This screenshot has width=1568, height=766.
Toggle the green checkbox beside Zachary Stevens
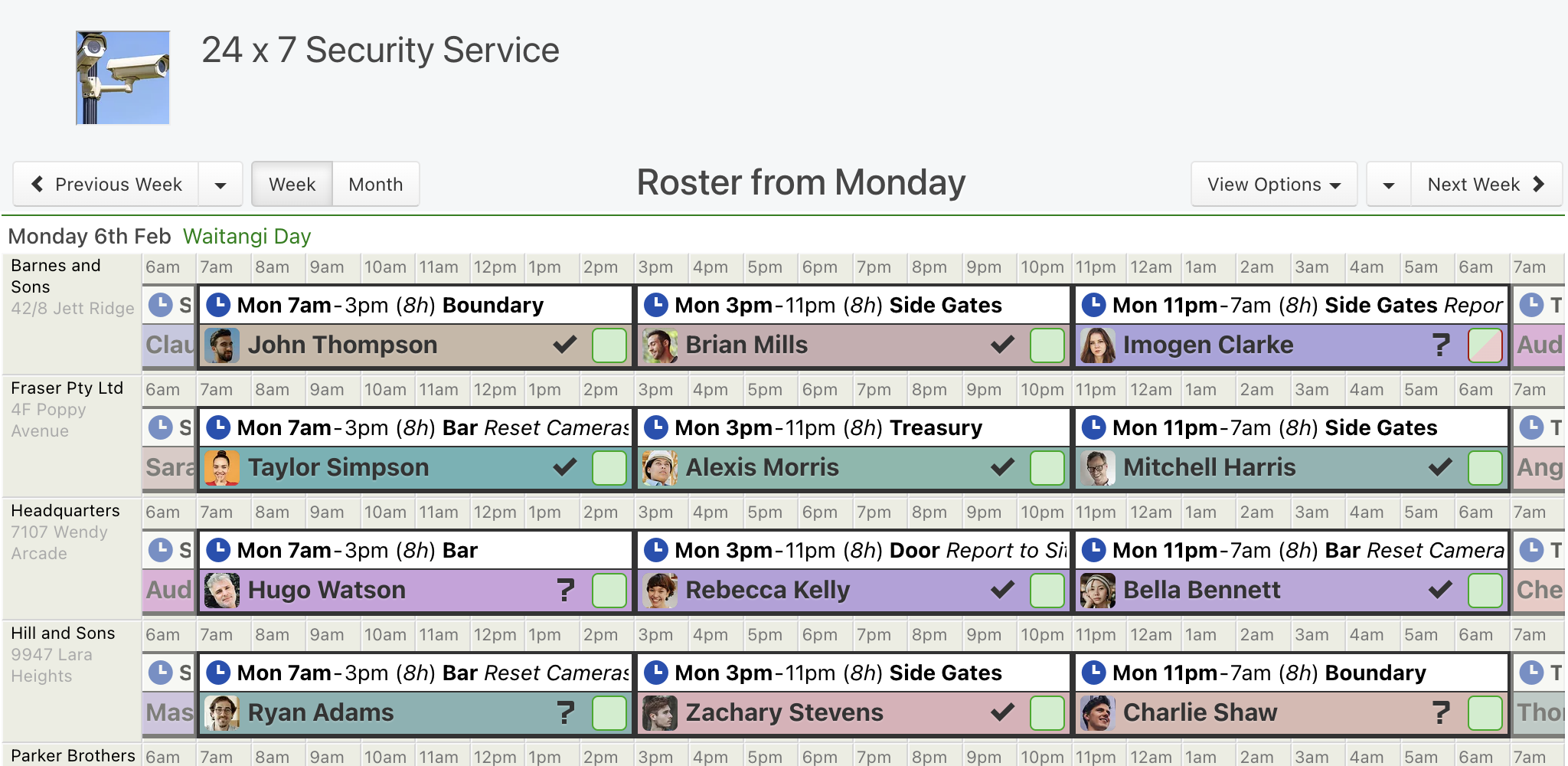[1047, 713]
